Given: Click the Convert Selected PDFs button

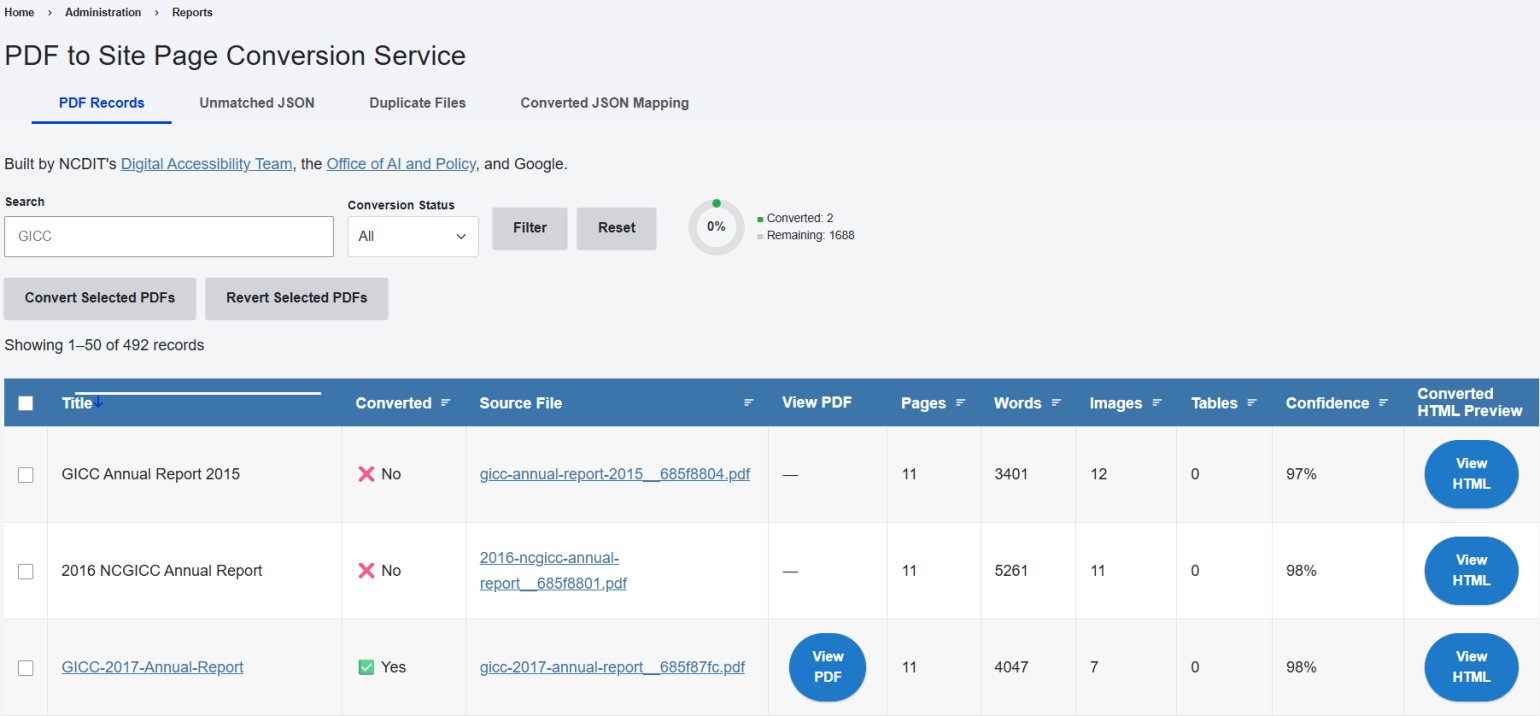Looking at the screenshot, I should pos(100,298).
